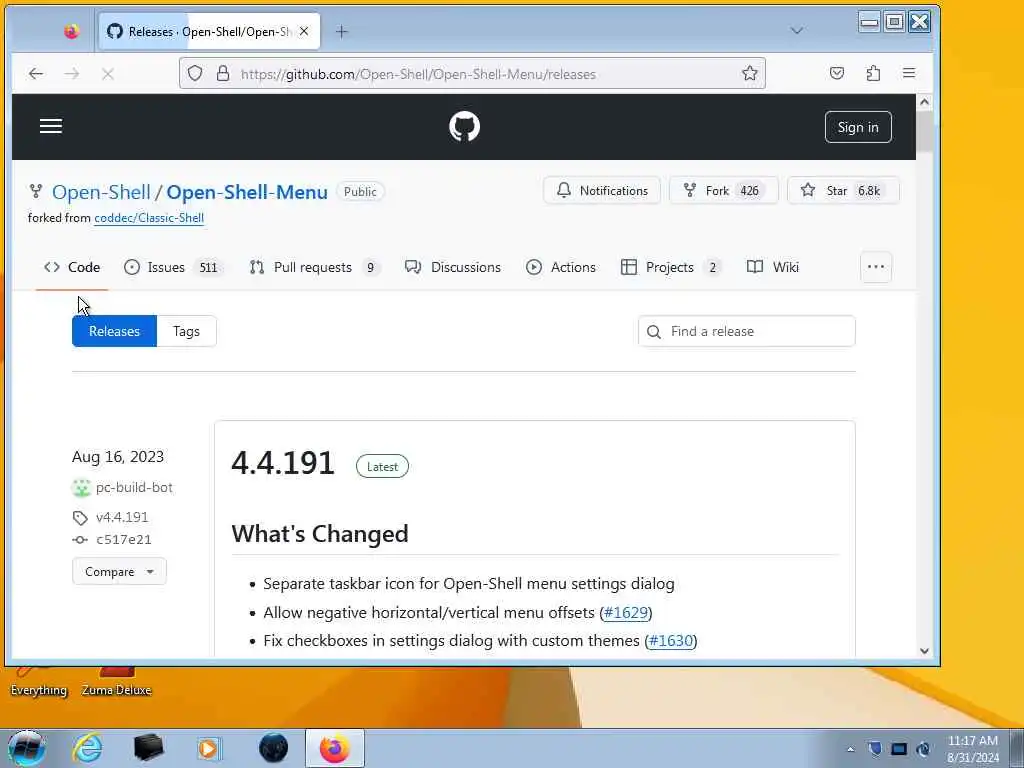Open the Firefox extensions puzzle icon

[x=873, y=73]
